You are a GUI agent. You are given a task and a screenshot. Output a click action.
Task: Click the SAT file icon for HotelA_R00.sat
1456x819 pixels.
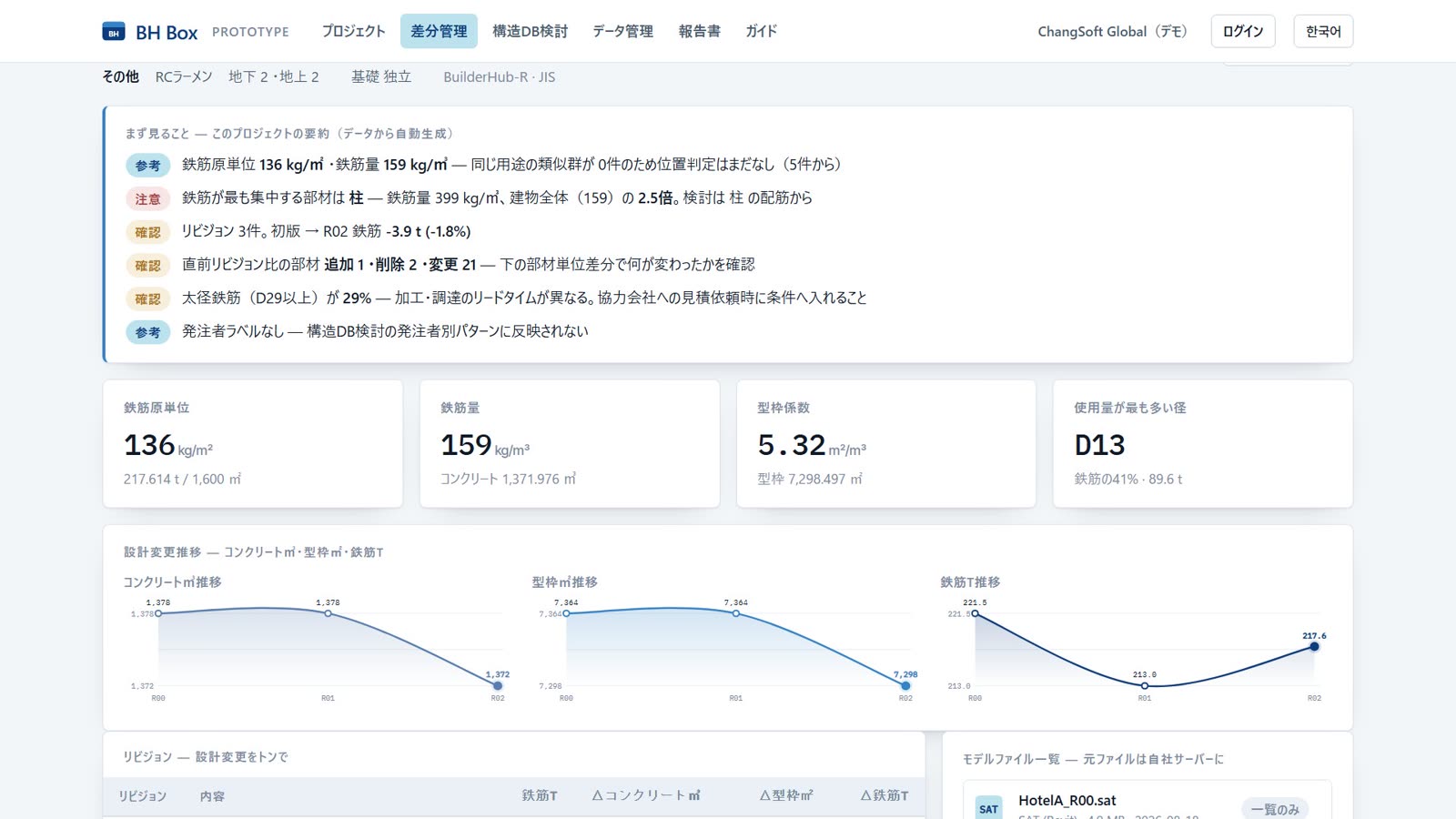(988, 808)
